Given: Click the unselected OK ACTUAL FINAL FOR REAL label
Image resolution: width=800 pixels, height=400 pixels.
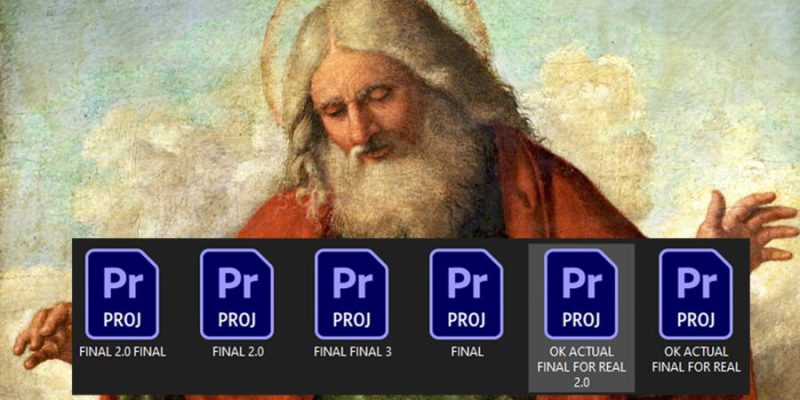Looking at the screenshot, I should point(696,360).
